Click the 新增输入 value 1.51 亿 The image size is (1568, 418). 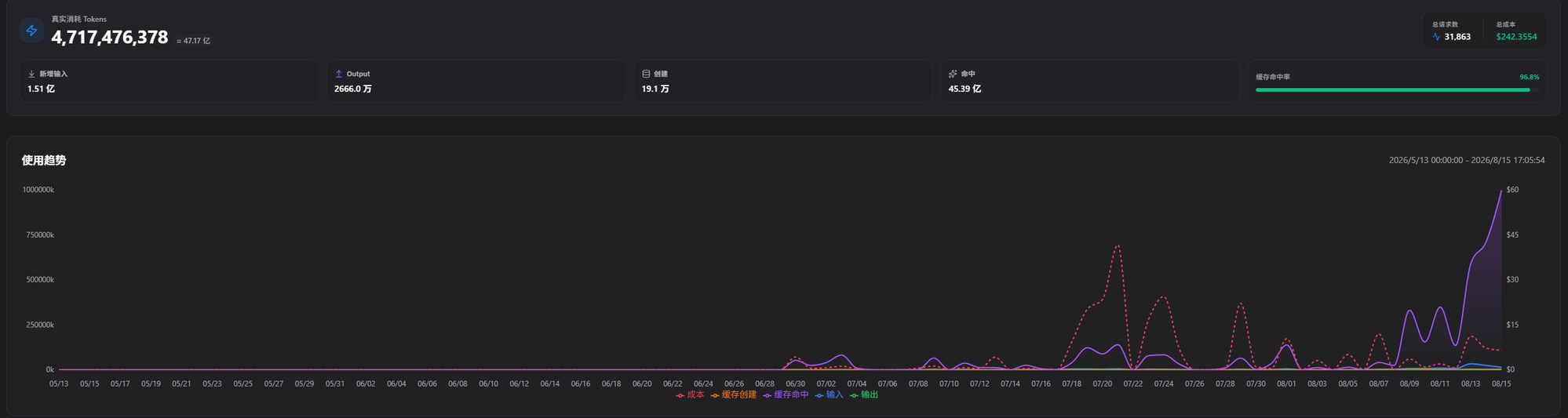tap(41, 89)
